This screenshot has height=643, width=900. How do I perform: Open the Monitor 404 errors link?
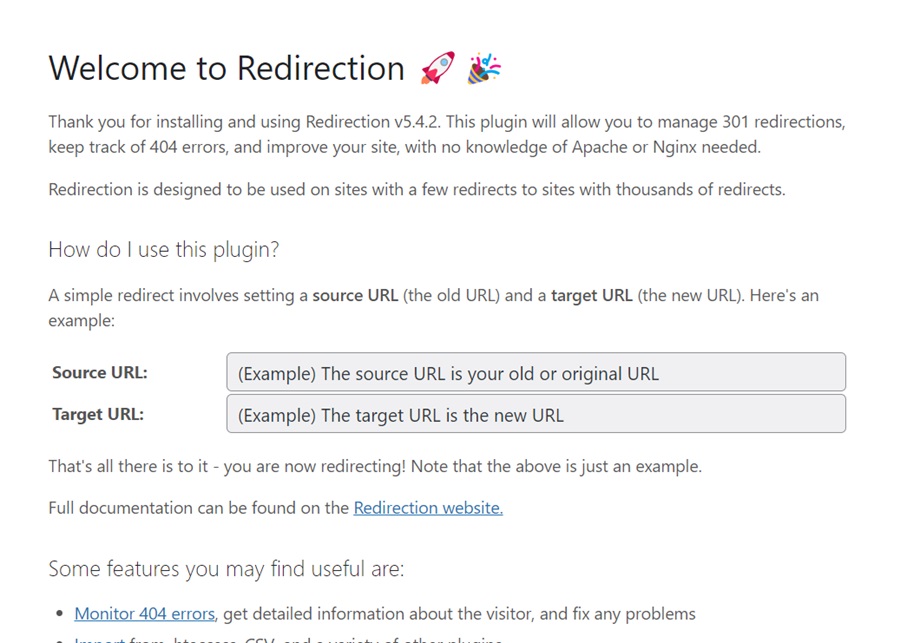point(144,613)
